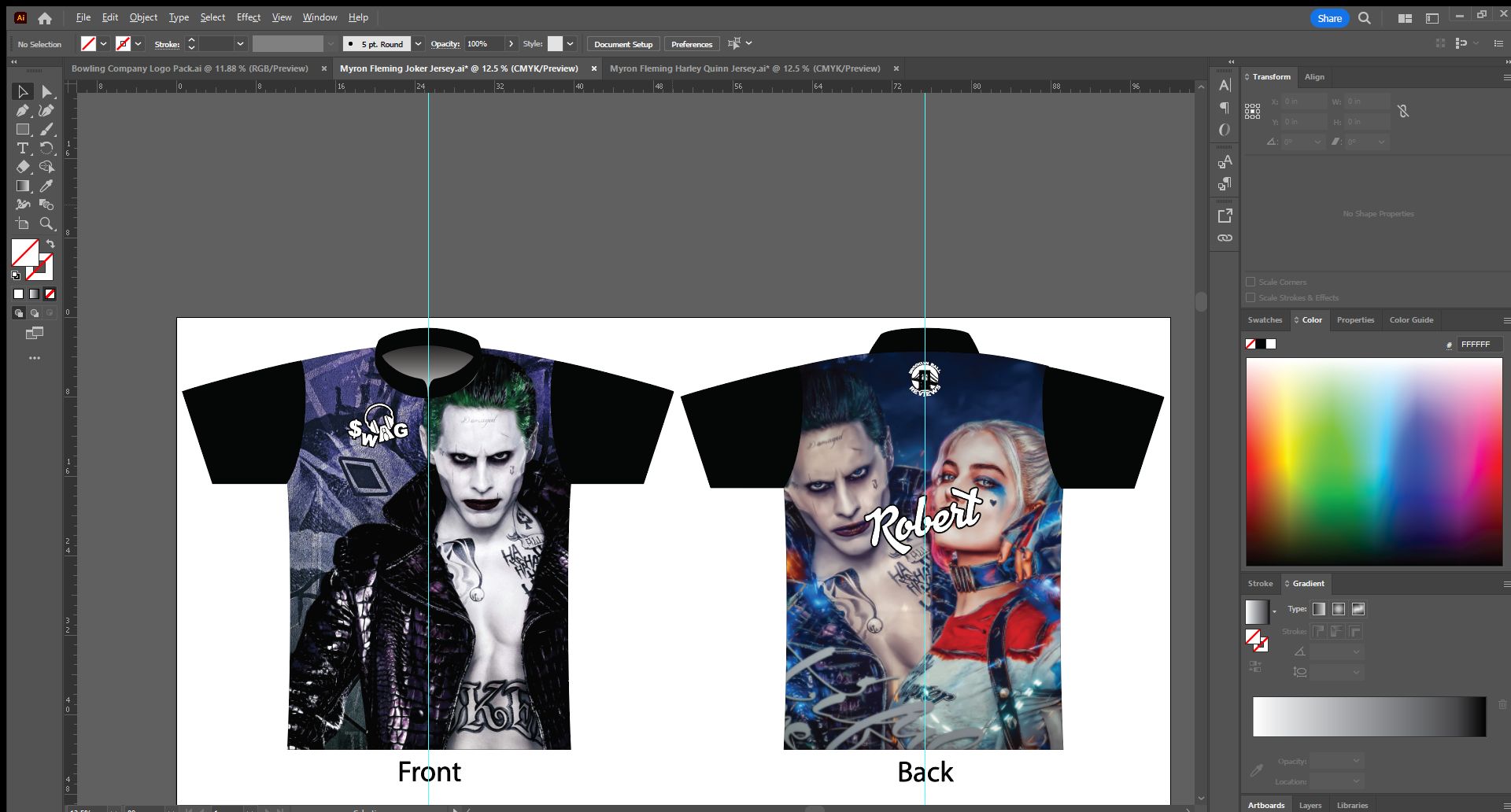Switch to Draw Behind mode

[x=35, y=313]
